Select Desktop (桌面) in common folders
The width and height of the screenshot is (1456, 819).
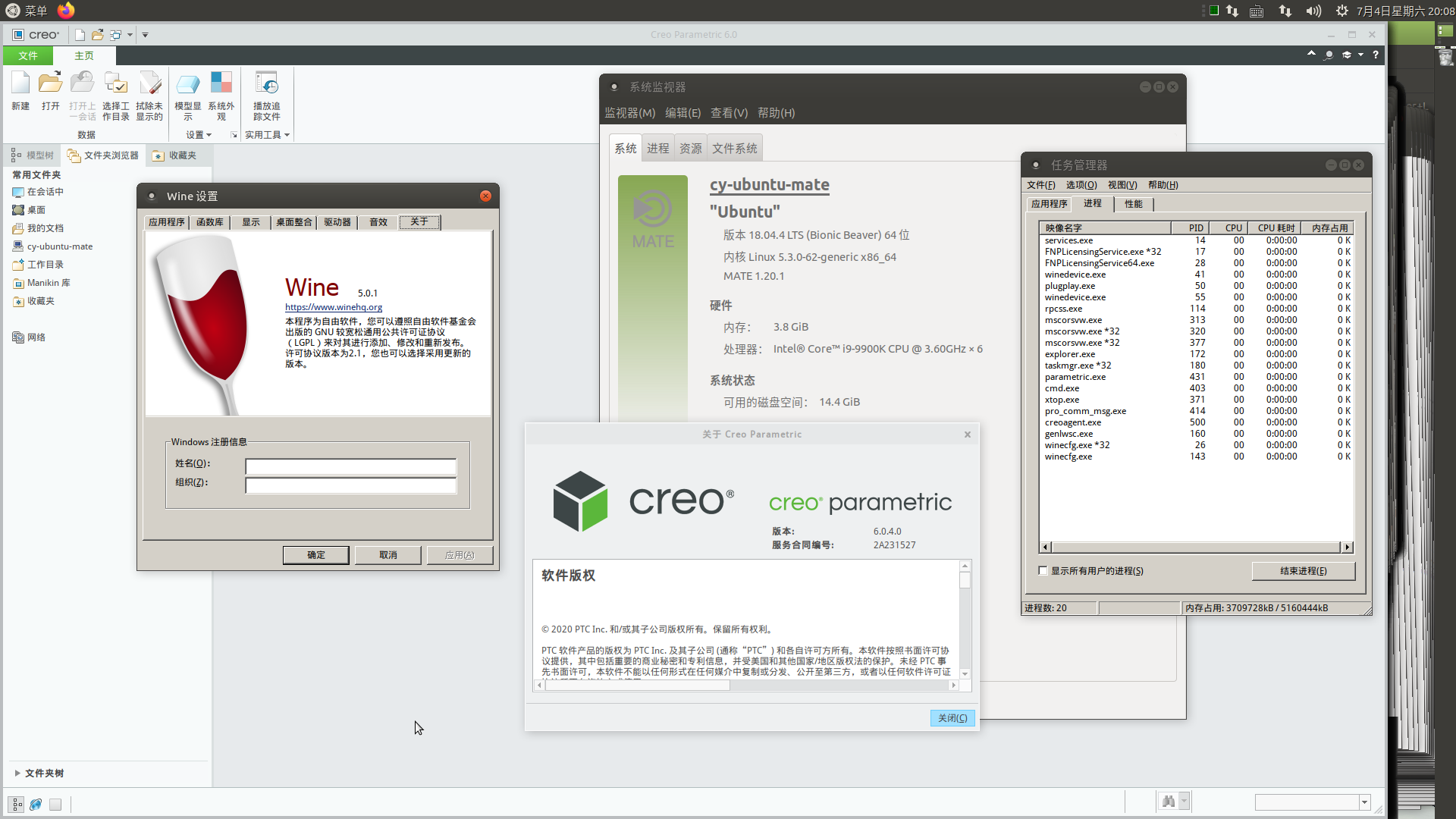click(36, 210)
